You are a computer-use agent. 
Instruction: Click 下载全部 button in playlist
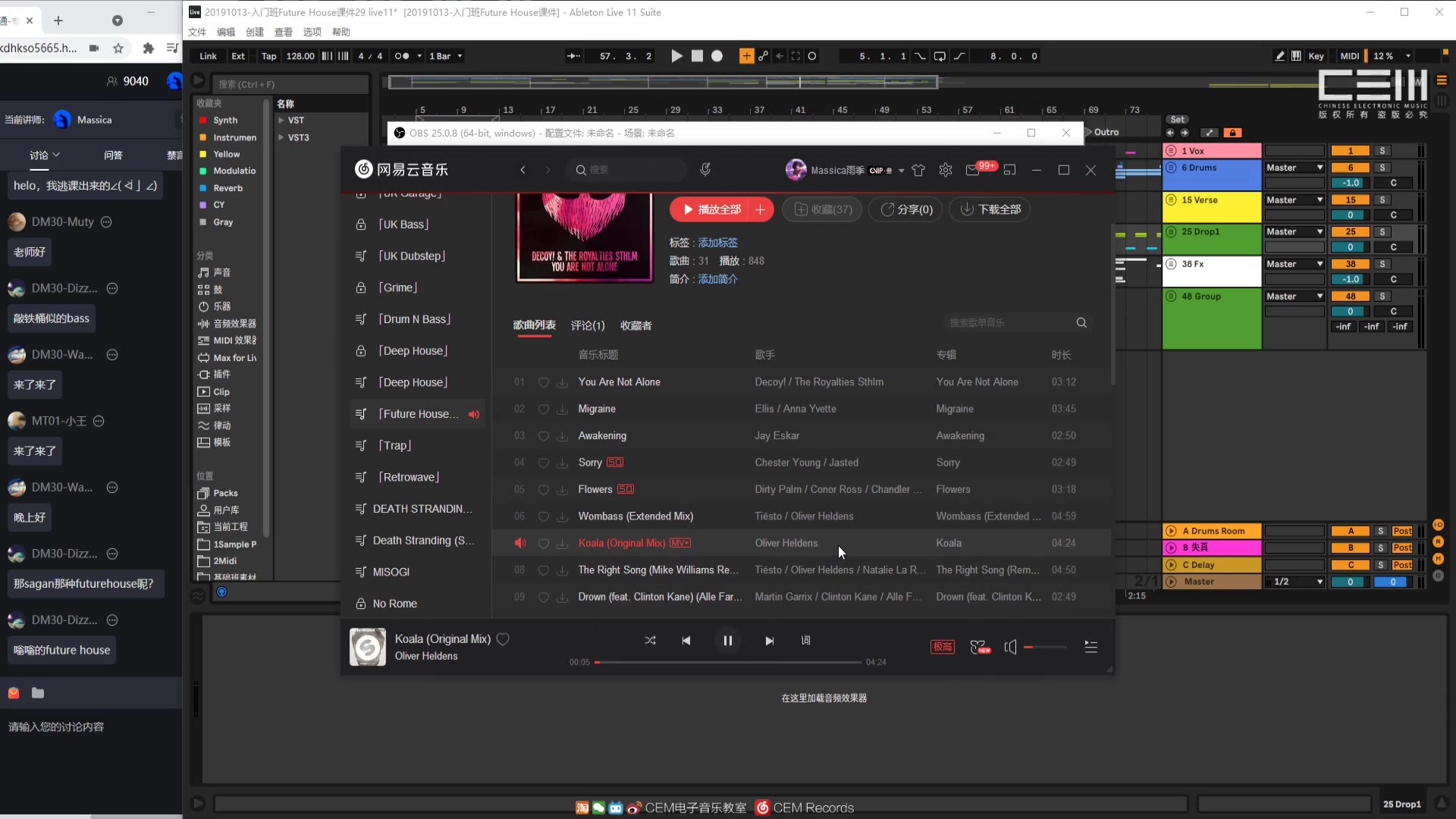(x=993, y=209)
